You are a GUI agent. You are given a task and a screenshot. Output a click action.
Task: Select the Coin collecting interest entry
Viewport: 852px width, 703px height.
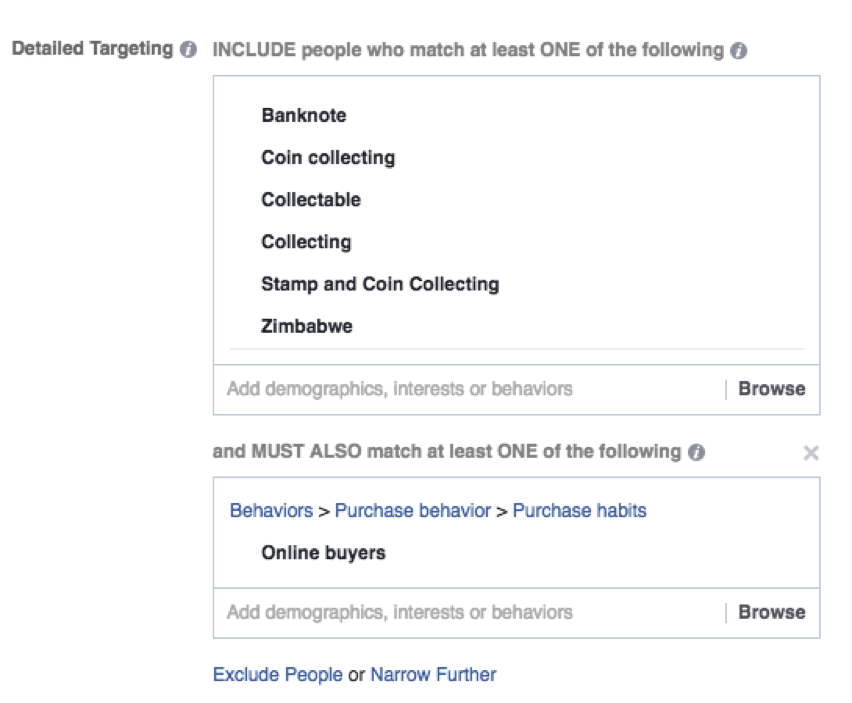328,158
